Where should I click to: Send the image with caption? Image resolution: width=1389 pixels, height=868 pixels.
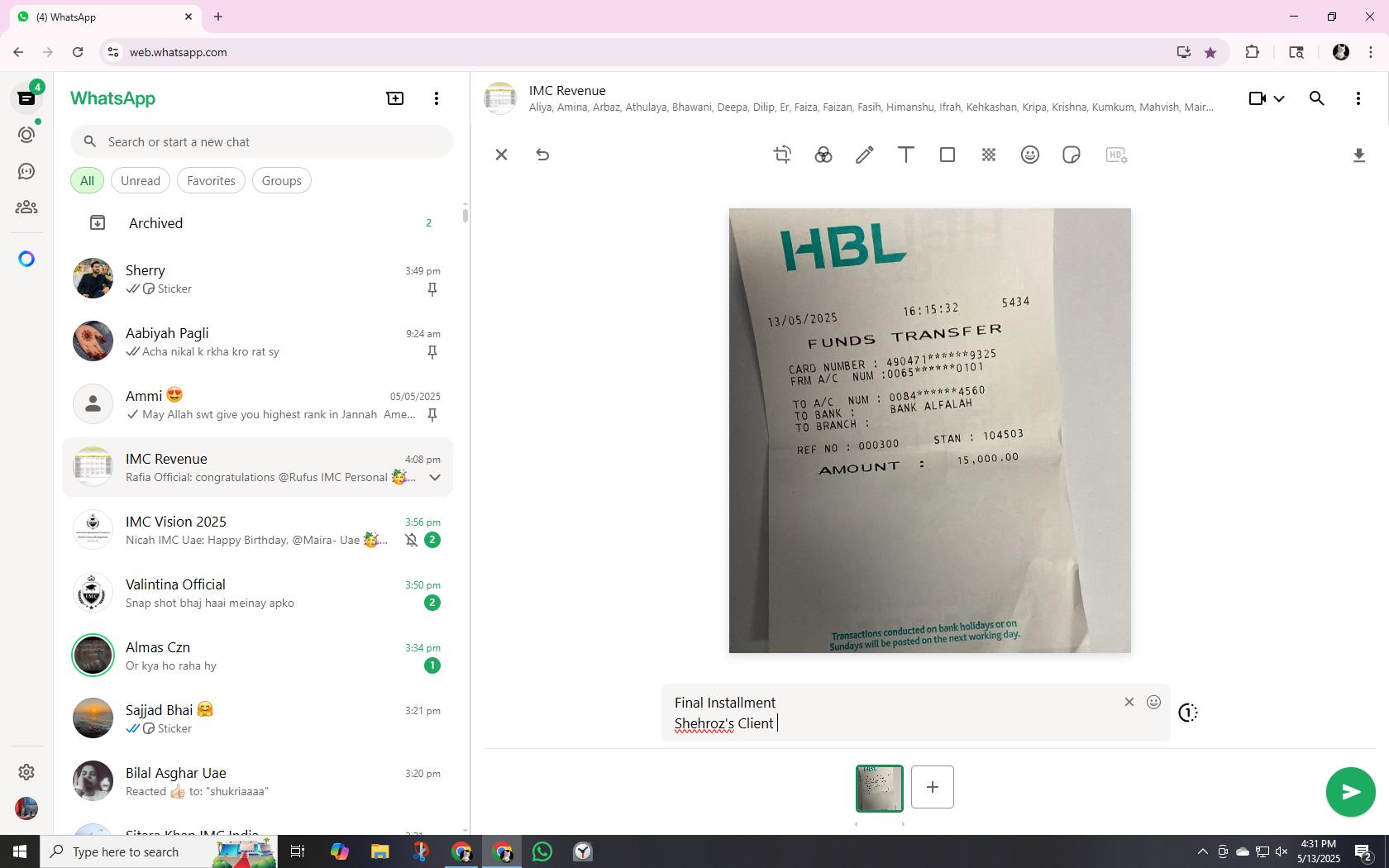[x=1350, y=792]
